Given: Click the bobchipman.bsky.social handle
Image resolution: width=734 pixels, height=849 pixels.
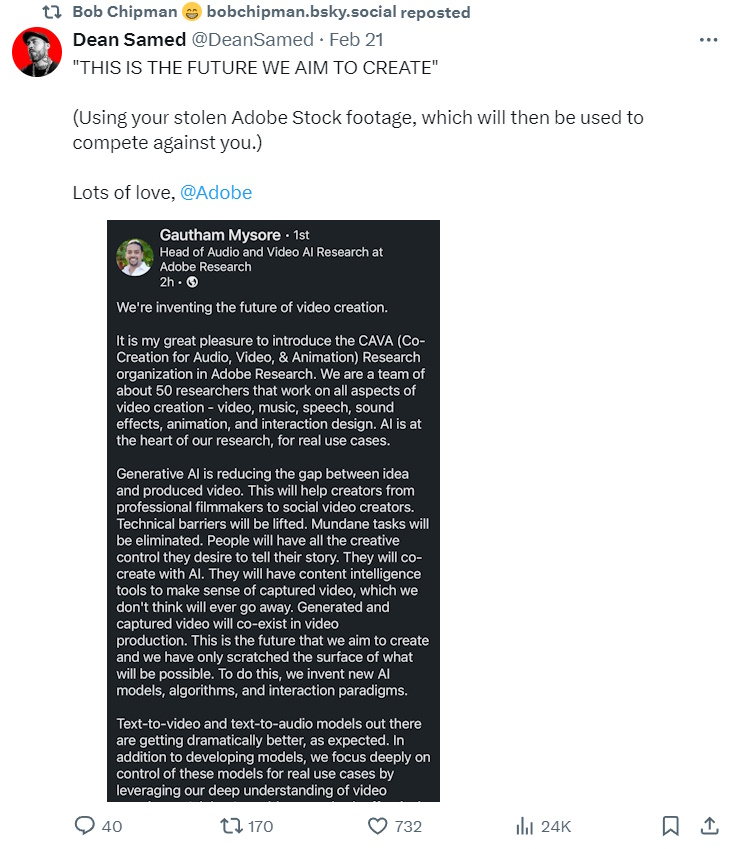Looking at the screenshot, I should [300, 12].
